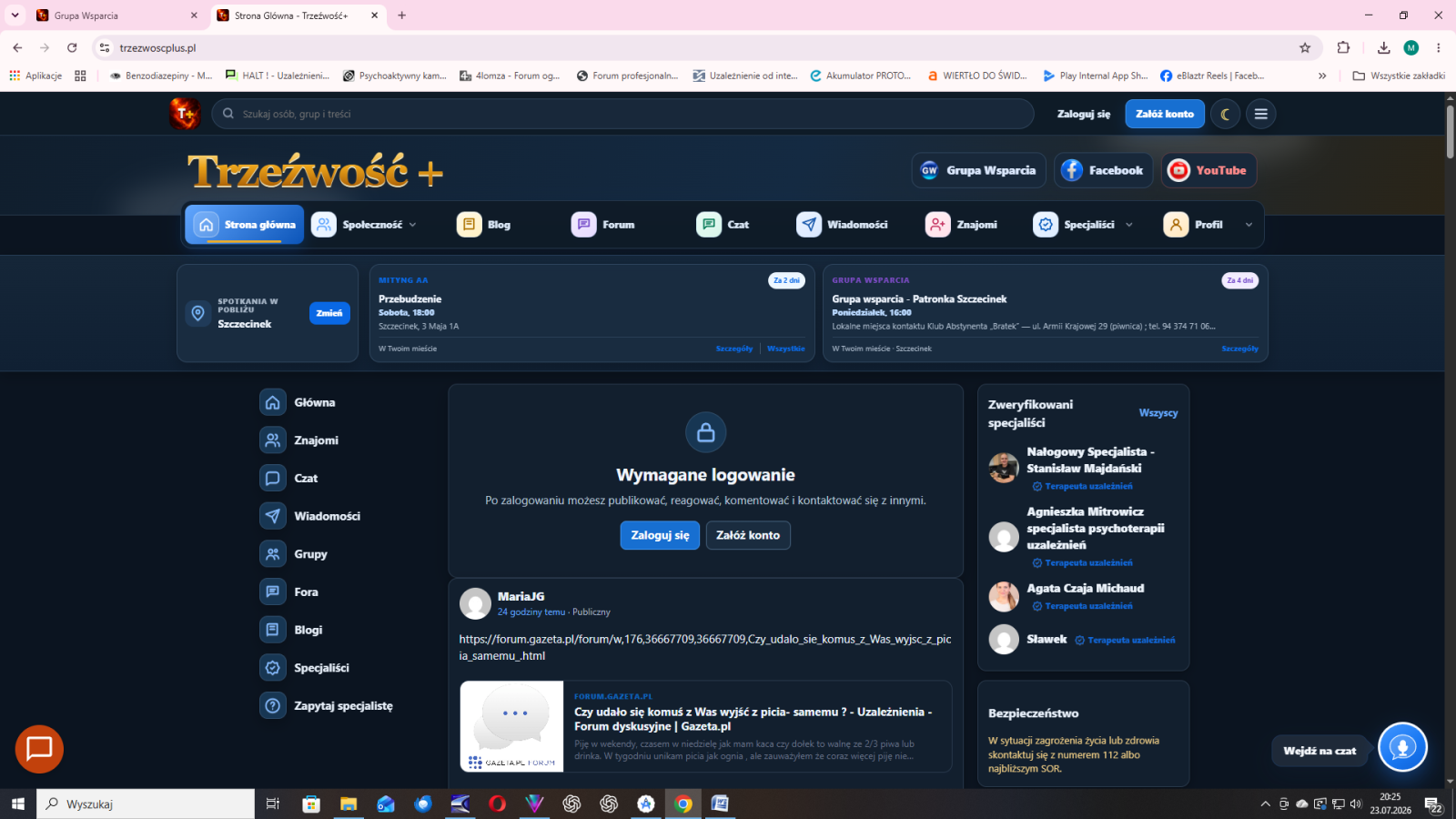Click the blue voice chat microphone icon

[1402, 747]
